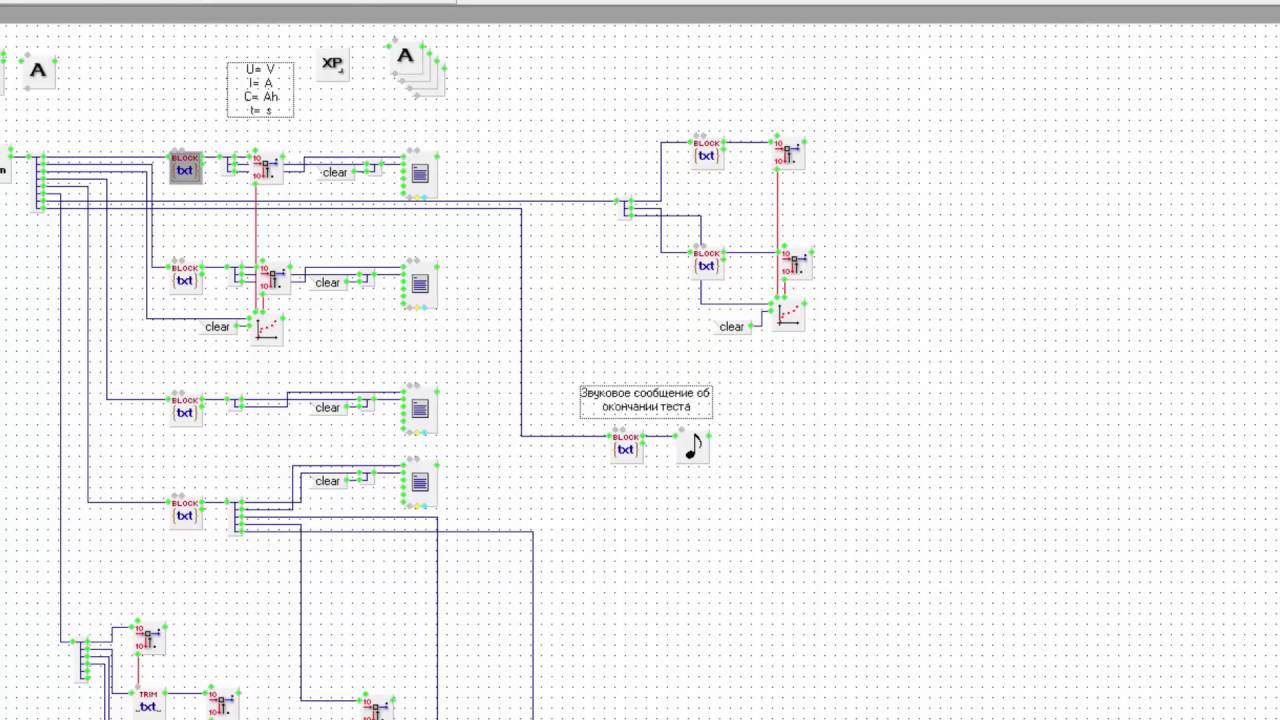Image resolution: width=1280 pixels, height=720 pixels.
Task: Select tall multi-output hub left of gray BLOCK
Action: pyautogui.click(x=40, y=182)
